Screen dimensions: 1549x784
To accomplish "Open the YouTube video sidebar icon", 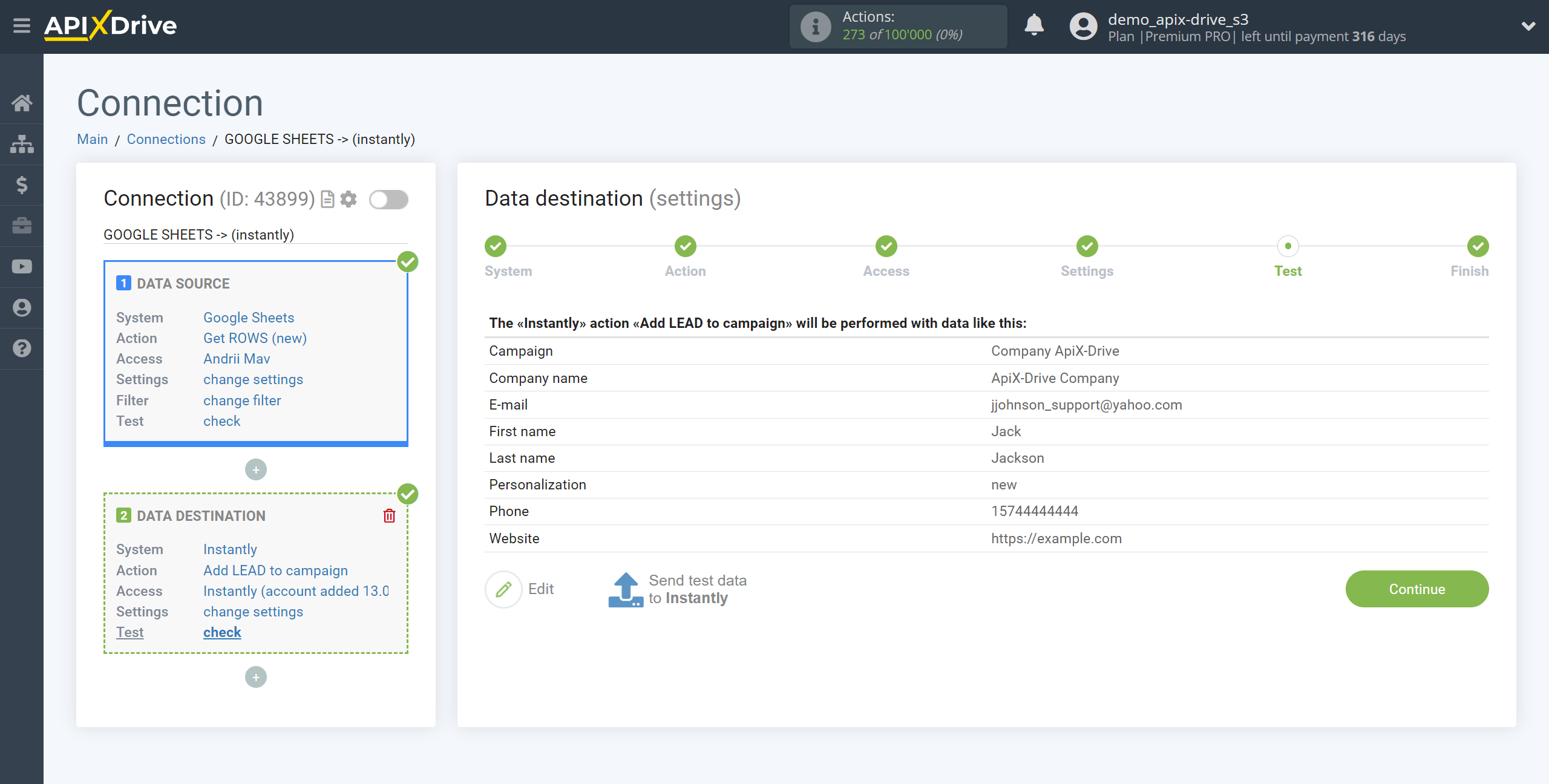I will pos(22,267).
